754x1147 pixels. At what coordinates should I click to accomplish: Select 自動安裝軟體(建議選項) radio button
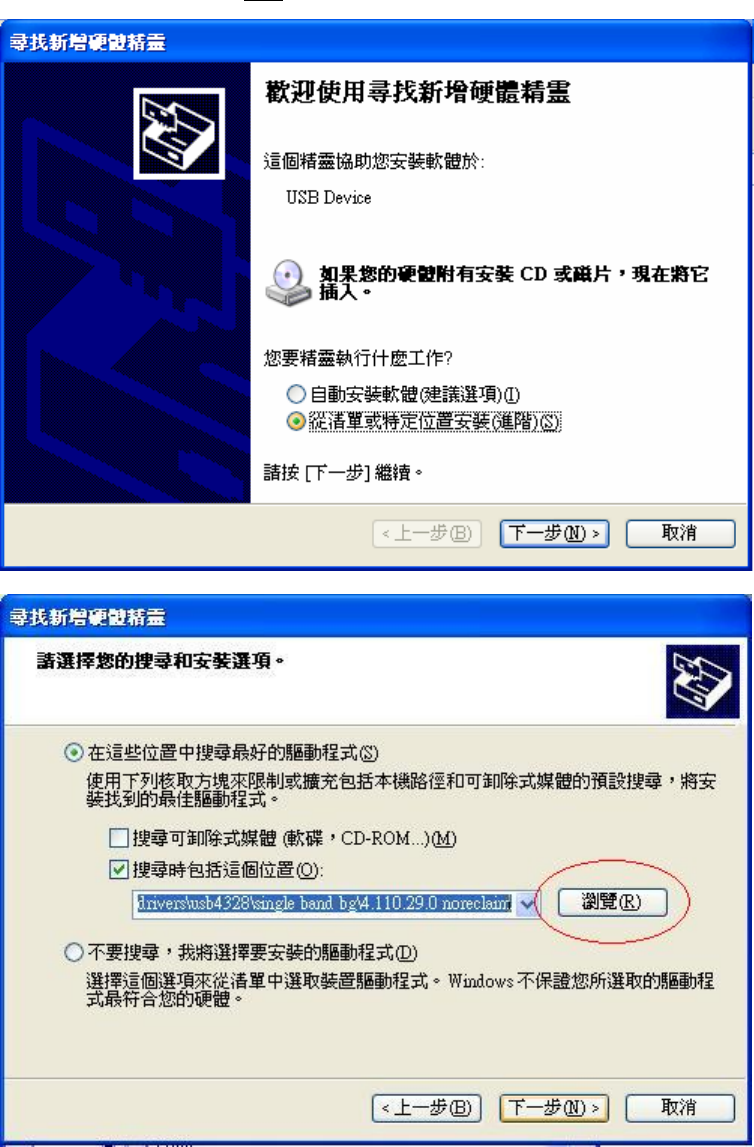coord(294,395)
